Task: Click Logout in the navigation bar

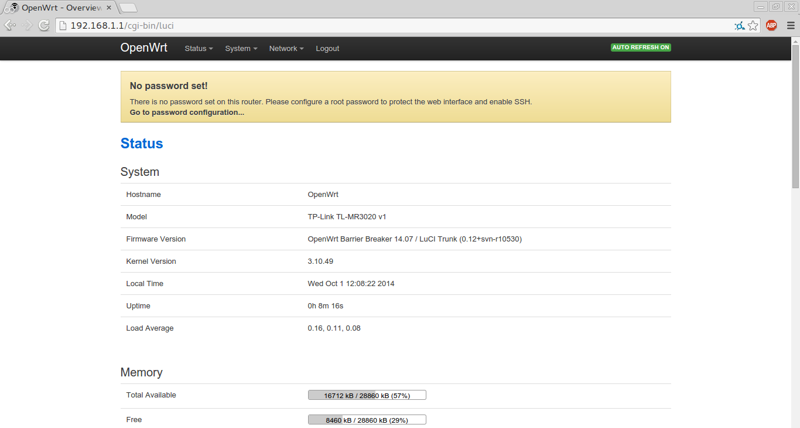Action: click(x=327, y=48)
